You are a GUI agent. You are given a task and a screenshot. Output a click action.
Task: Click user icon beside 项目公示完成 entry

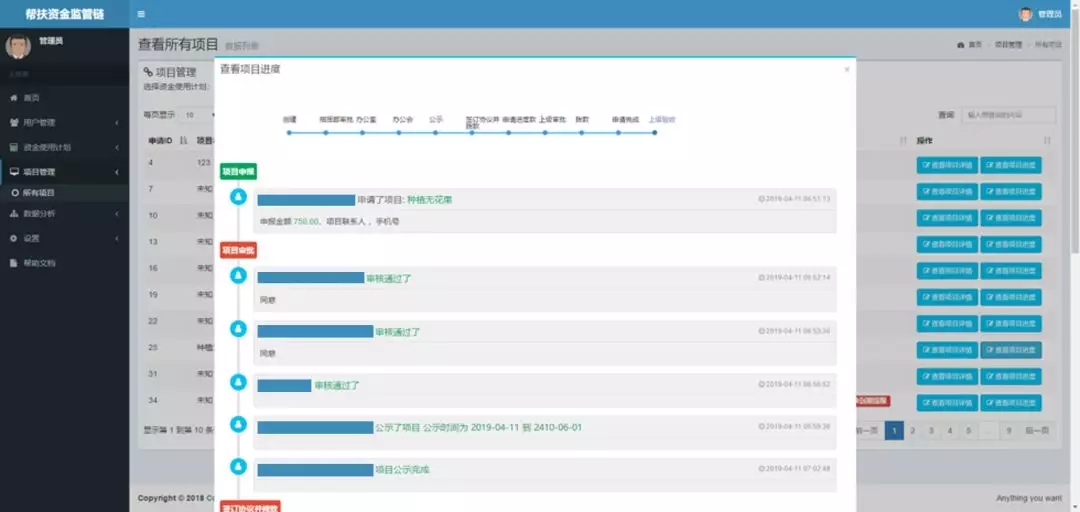point(238,467)
